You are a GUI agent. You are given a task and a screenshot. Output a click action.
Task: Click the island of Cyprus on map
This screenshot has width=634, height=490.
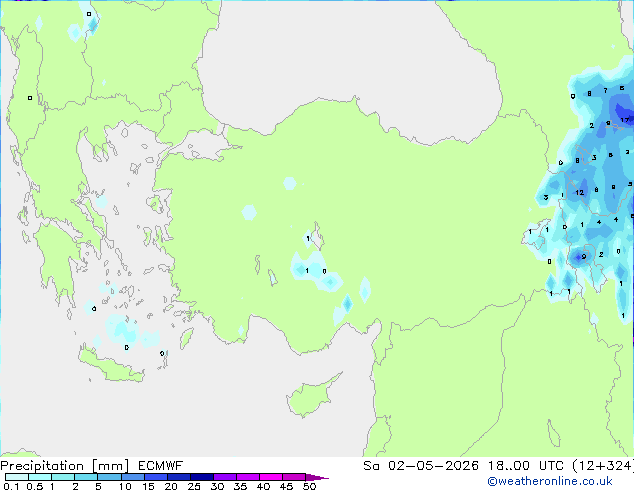tap(311, 397)
